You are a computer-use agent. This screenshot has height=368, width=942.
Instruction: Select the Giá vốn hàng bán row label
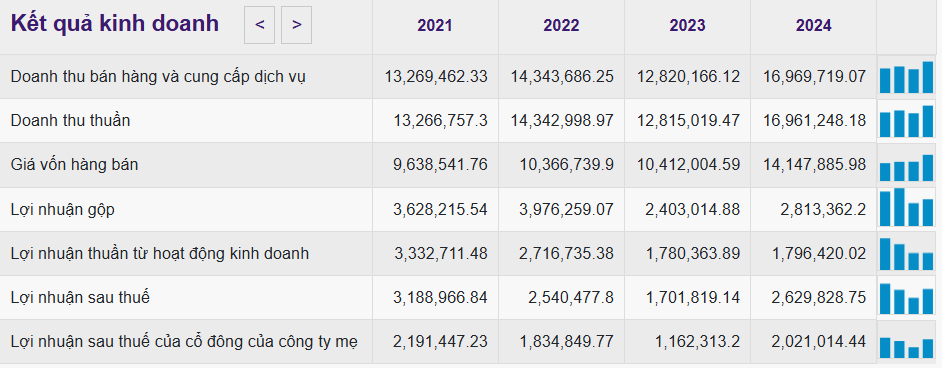74,164
